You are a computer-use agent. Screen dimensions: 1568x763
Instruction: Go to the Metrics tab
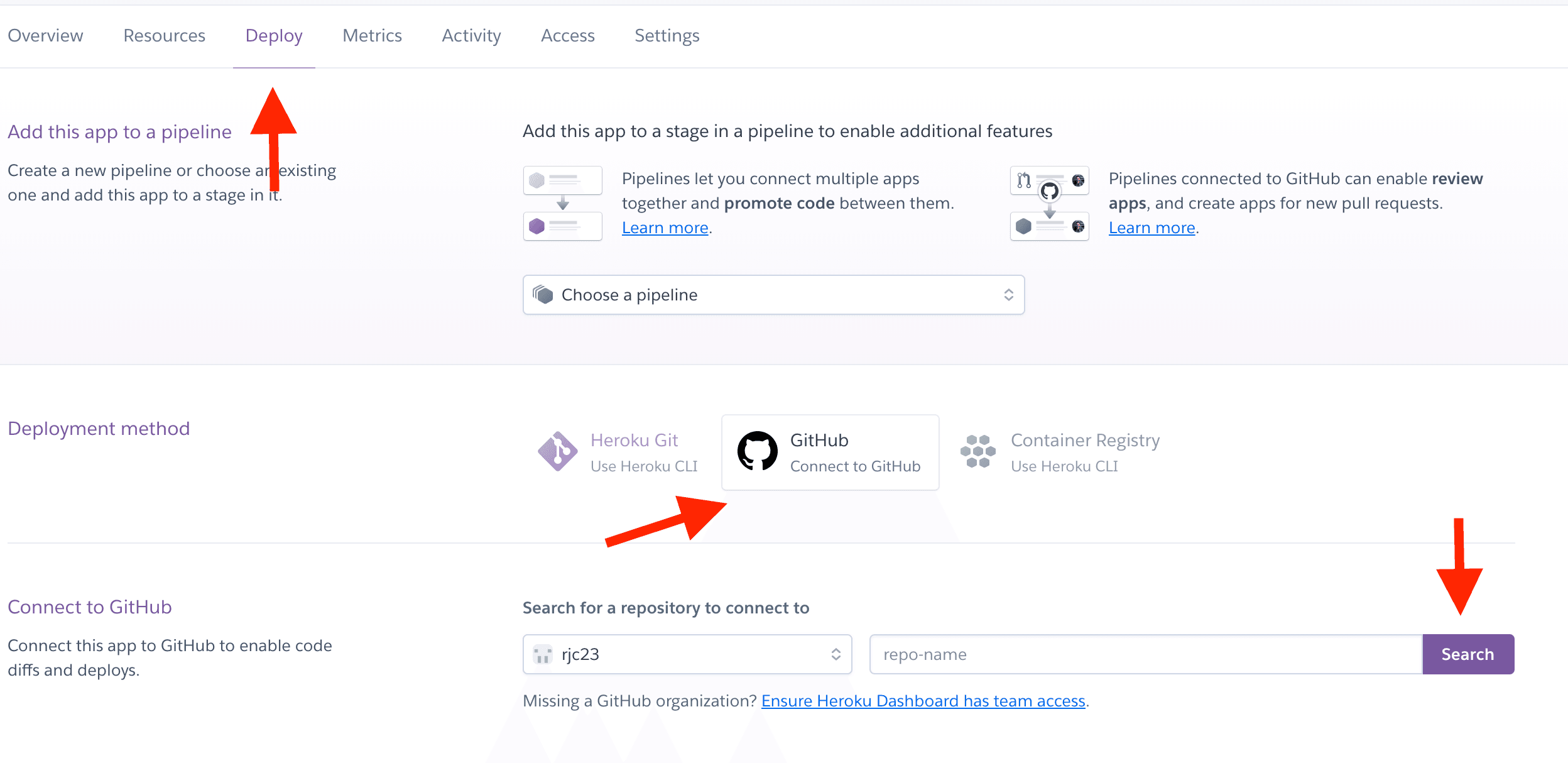pyautogui.click(x=372, y=36)
